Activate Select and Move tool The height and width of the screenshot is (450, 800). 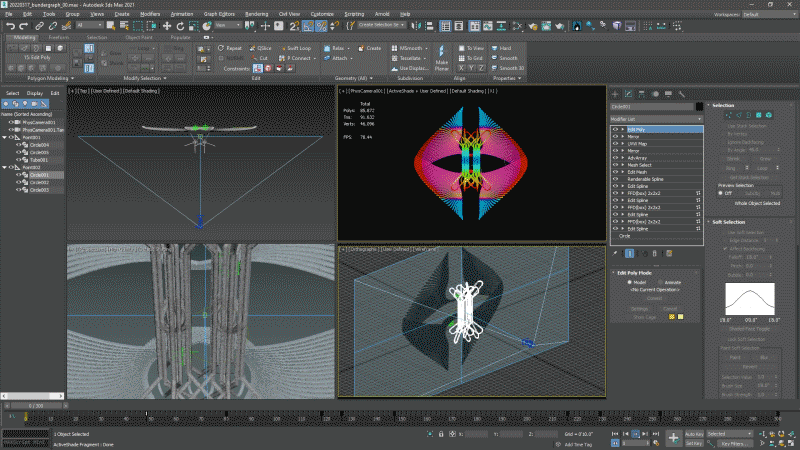[167, 26]
